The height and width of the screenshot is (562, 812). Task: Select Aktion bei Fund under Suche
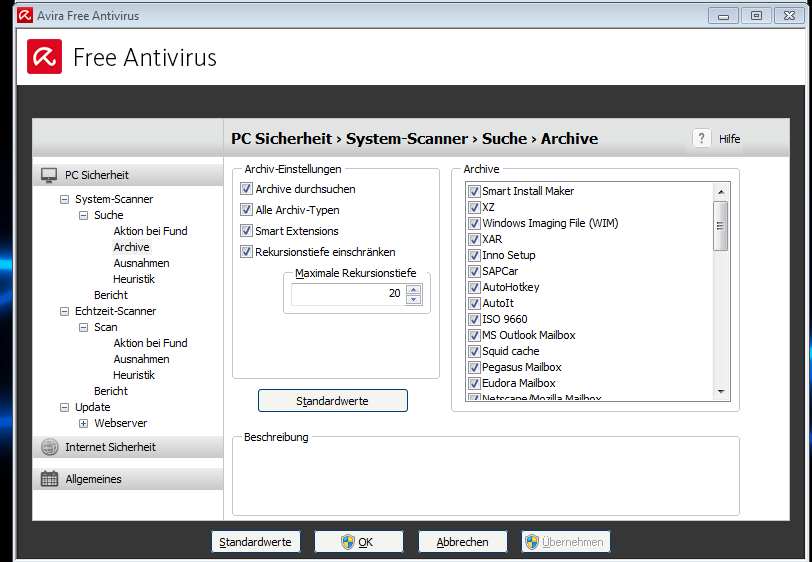(150, 231)
